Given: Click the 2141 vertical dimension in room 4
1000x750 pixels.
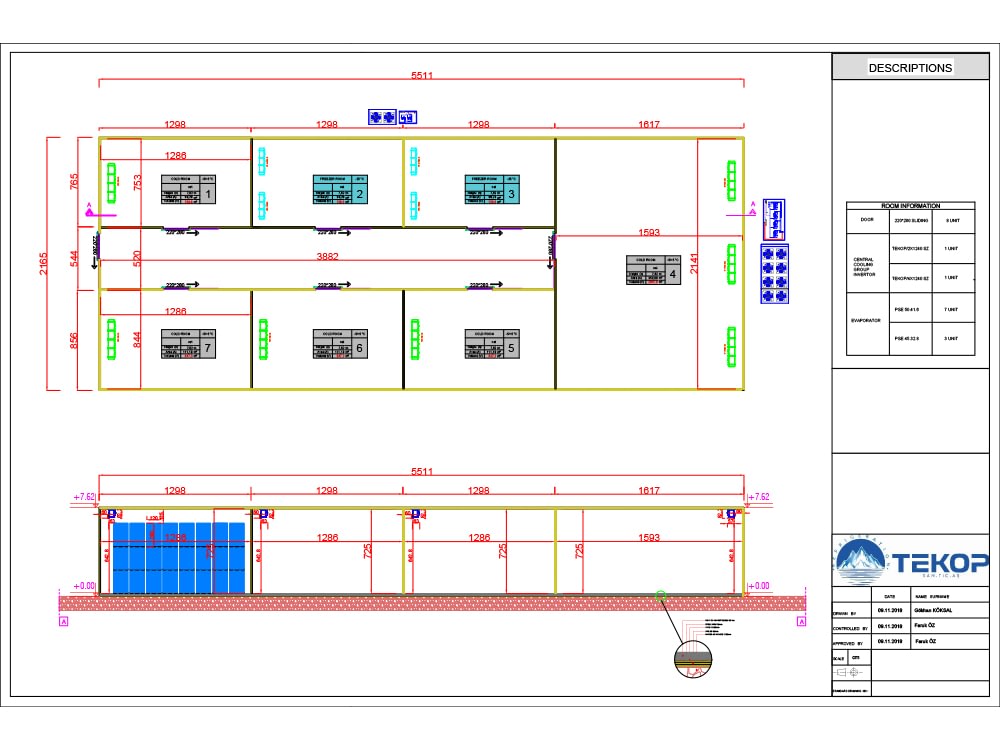Looking at the screenshot, I should click(694, 263).
